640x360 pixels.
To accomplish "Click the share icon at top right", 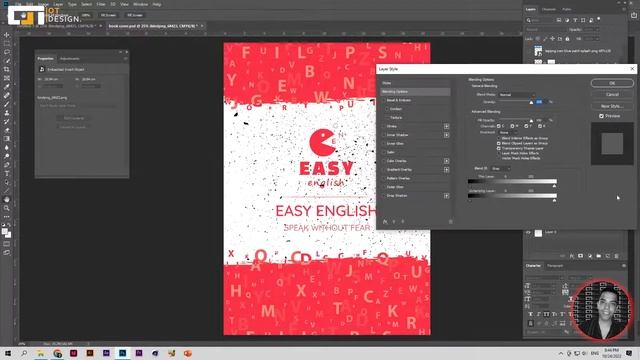I will [634, 15].
